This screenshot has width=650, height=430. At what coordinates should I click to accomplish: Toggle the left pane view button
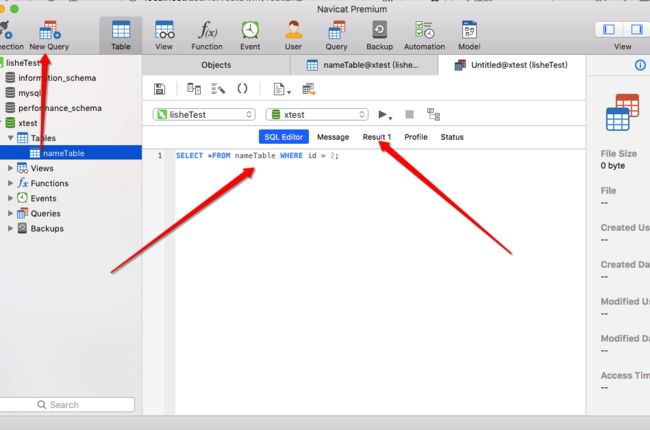[x=609, y=29]
